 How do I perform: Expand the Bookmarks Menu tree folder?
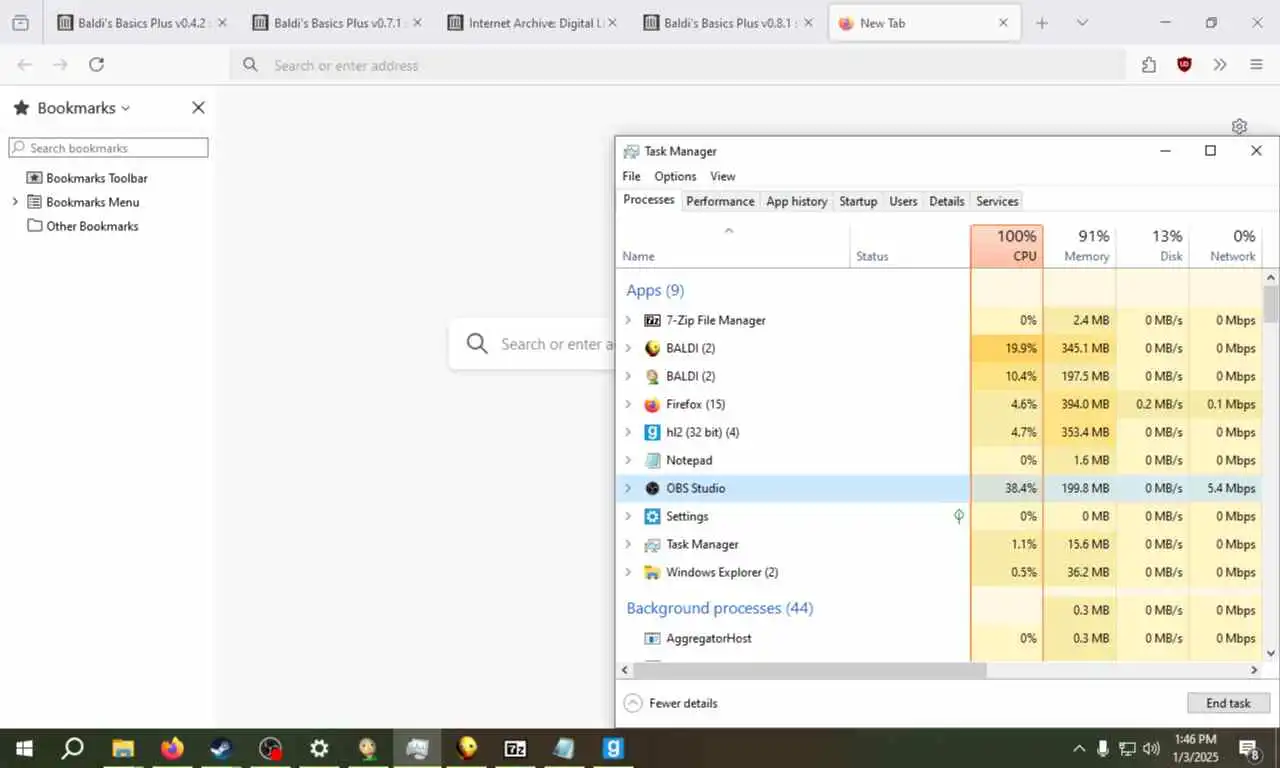pyautogui.click(x=15, y=202)
